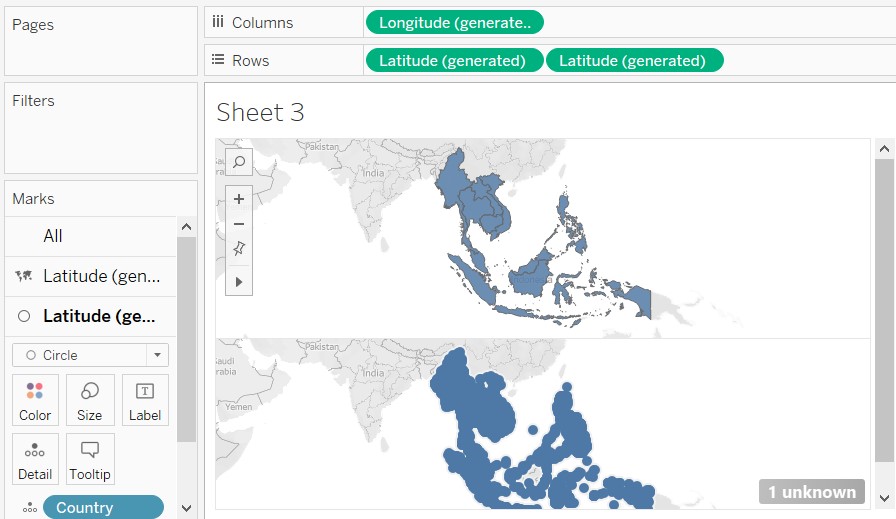Click the India label on upper map
Image resolution: width=896 pixels, height=519 pixels.
coord(374,173)
